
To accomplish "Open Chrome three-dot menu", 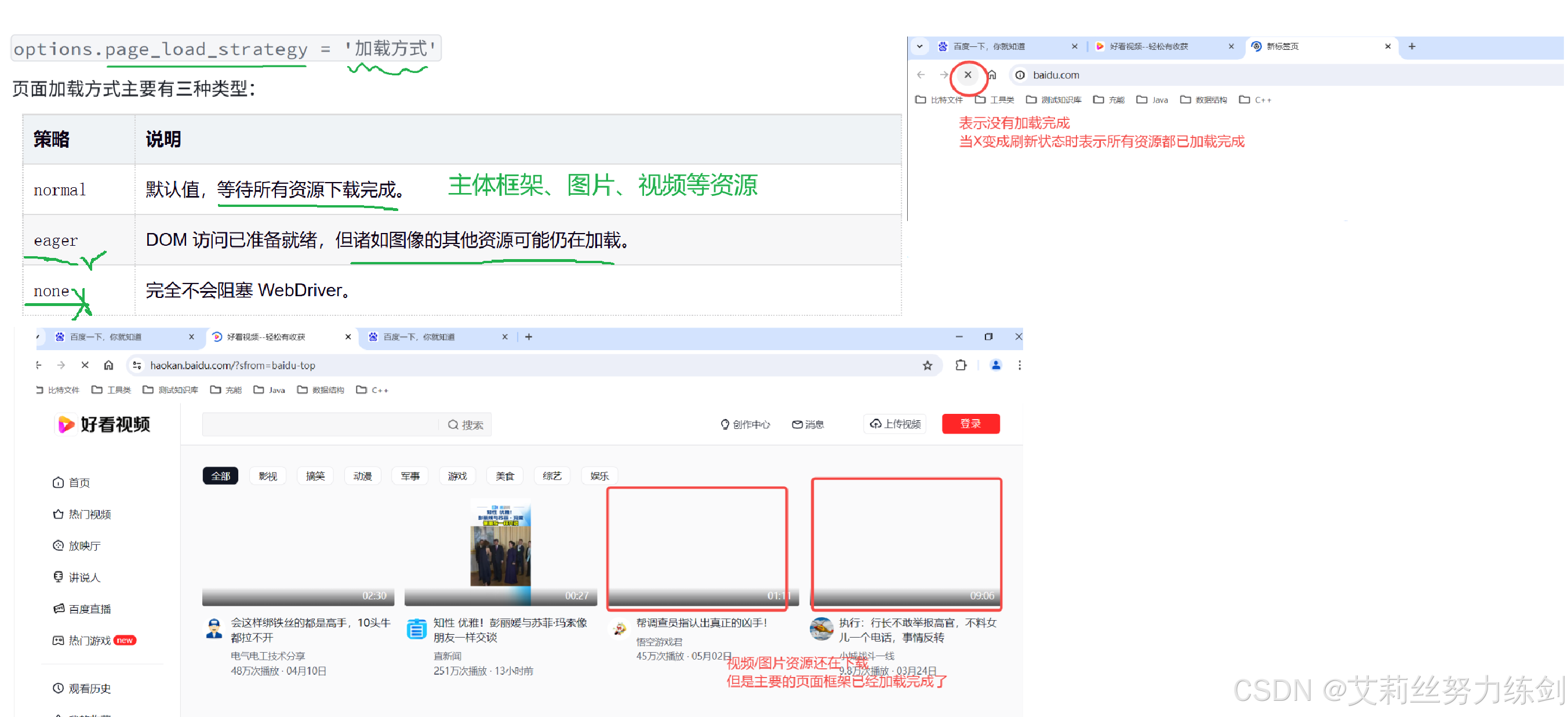I will click(x=1020, y=365).
